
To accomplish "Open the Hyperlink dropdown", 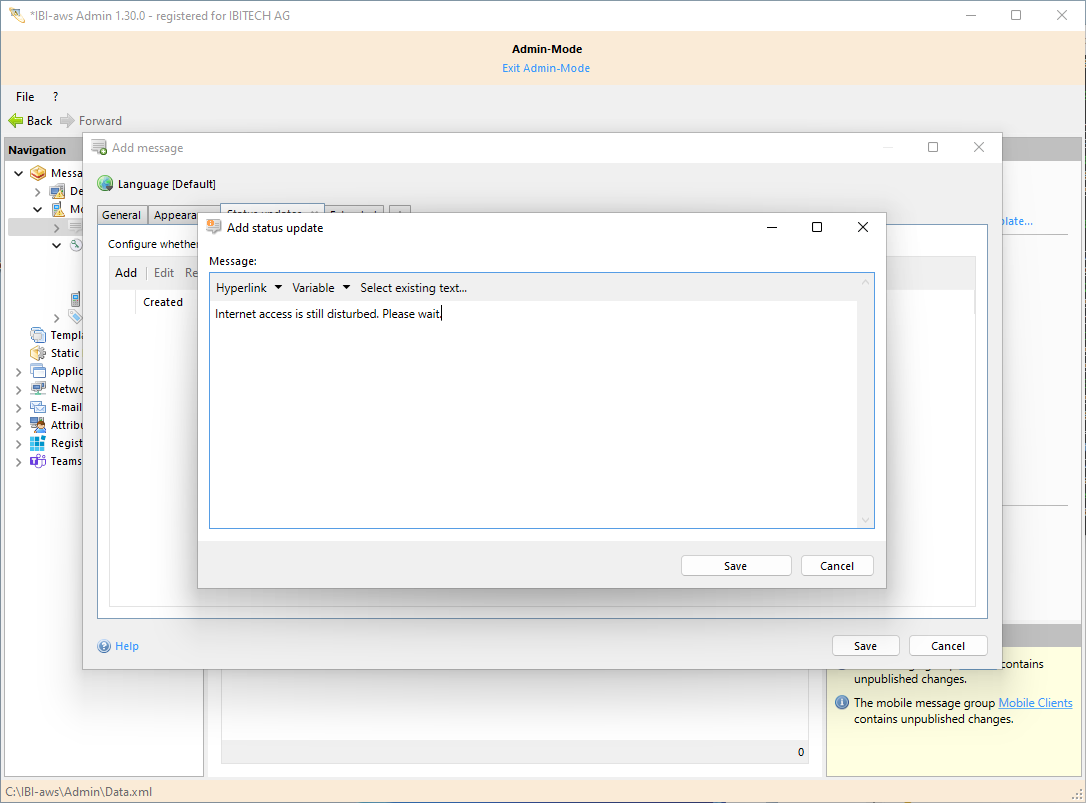I will (249, 288).
